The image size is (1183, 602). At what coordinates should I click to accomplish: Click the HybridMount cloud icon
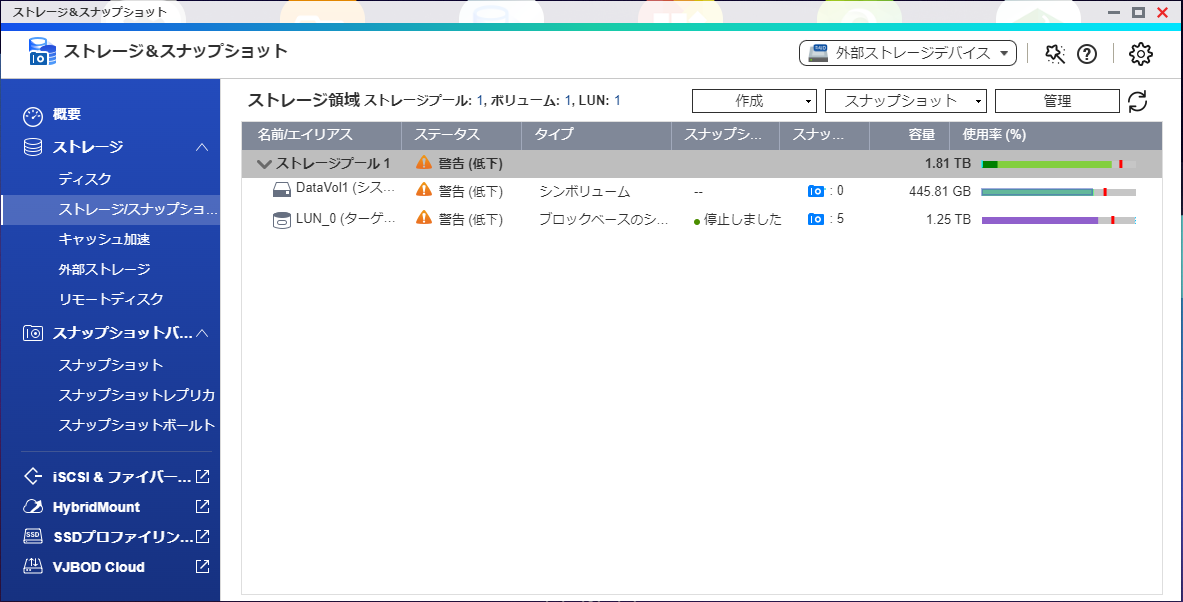[33, 507]
